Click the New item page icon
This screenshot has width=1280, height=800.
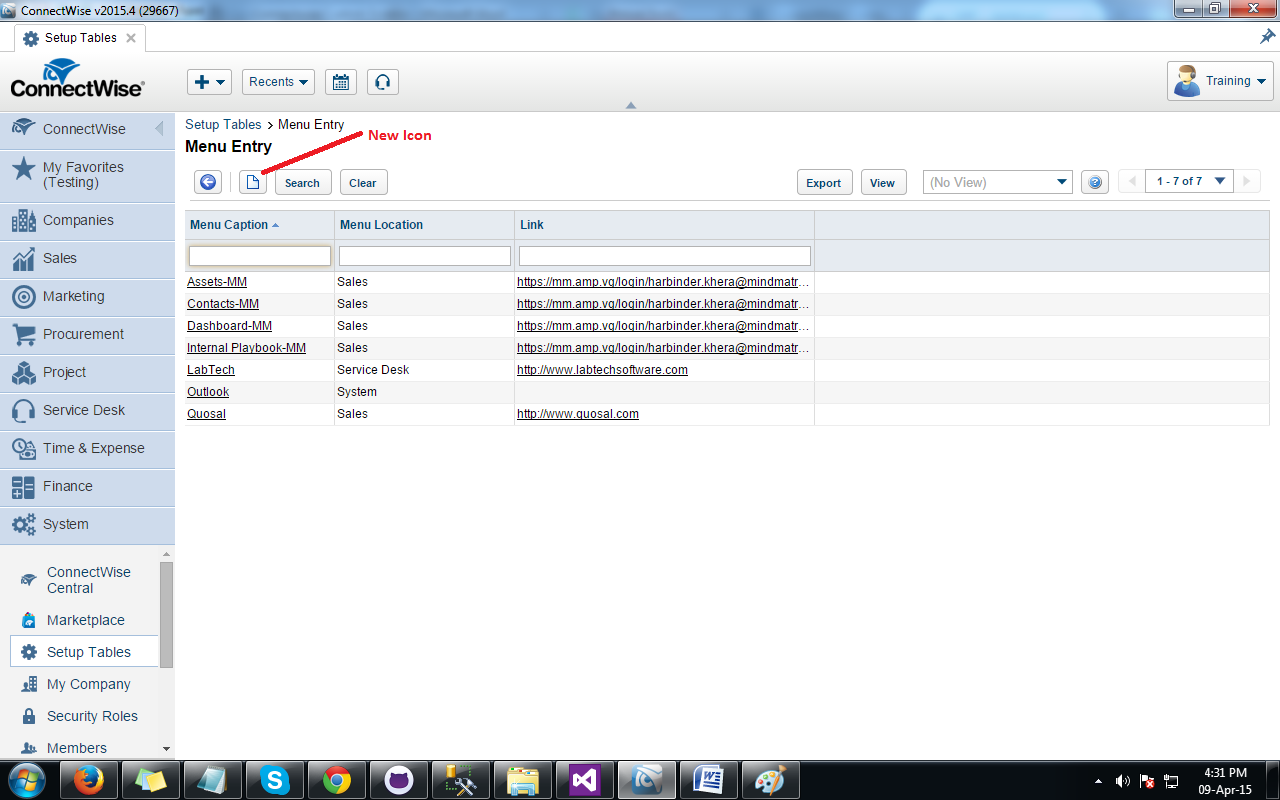pyautogui.click(x=253, y=182)
